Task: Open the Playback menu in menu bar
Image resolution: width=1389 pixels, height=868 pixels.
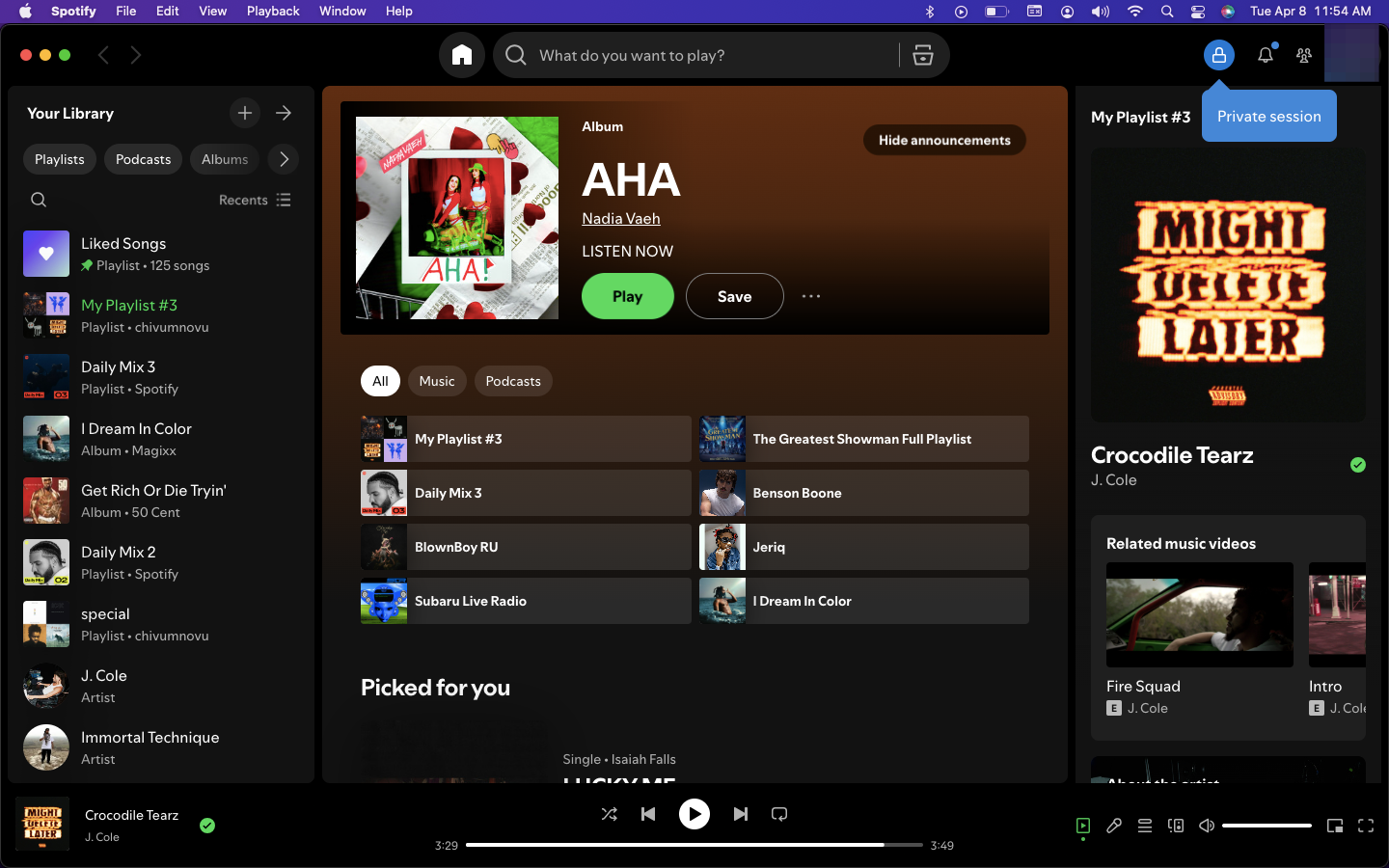Action: pyautogui.click(x=273, y=11)
